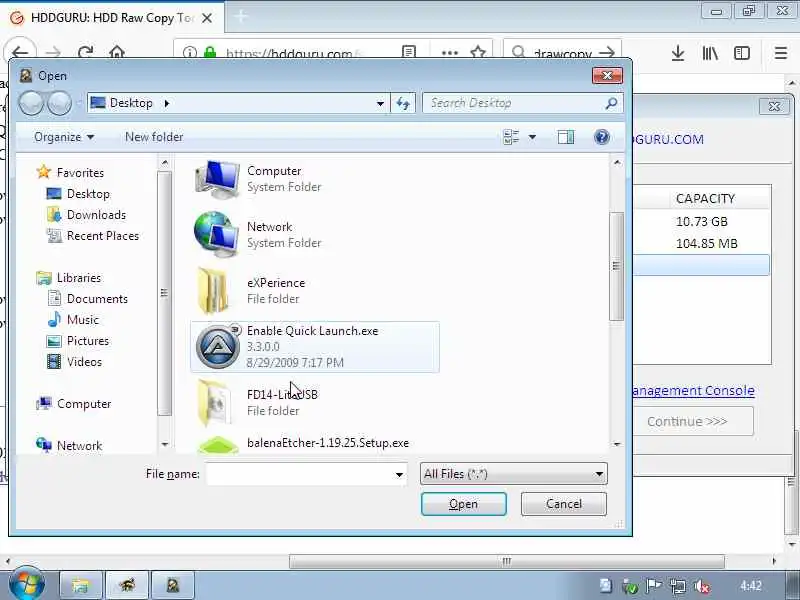Select the 10.73 GB drive row
Viewport: 800px width, 600px height.
pyautogui.click(x=702, y=221)
